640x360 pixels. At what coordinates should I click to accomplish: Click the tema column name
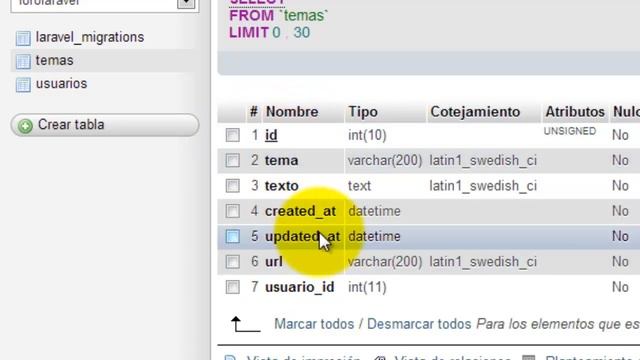coord(282,160)
